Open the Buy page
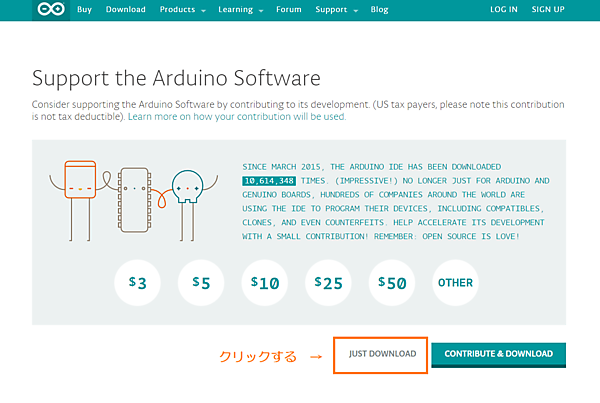 (x=85, y=10)
